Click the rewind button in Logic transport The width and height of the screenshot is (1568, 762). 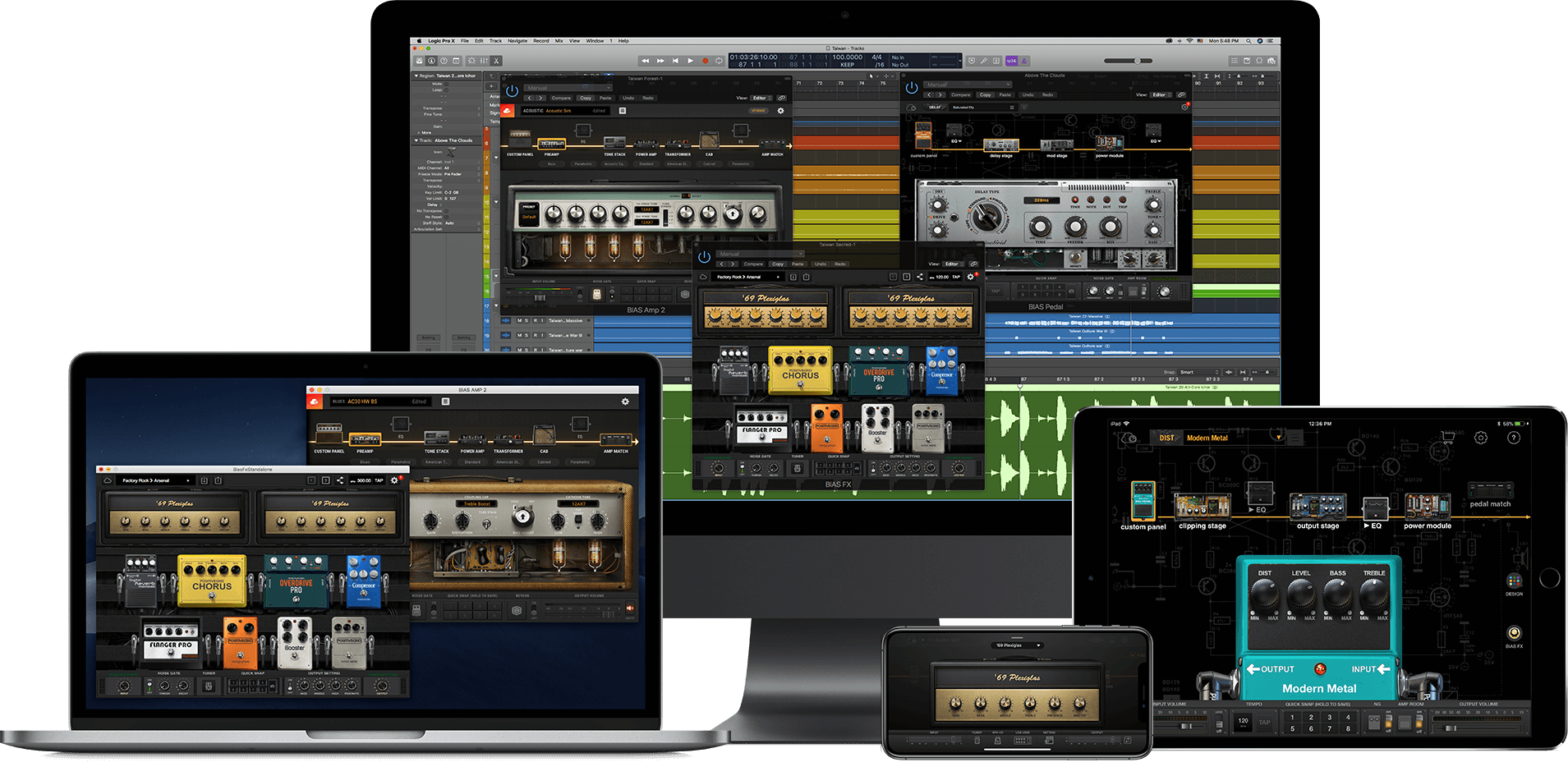pyautogui.click(x=646, y=60)
